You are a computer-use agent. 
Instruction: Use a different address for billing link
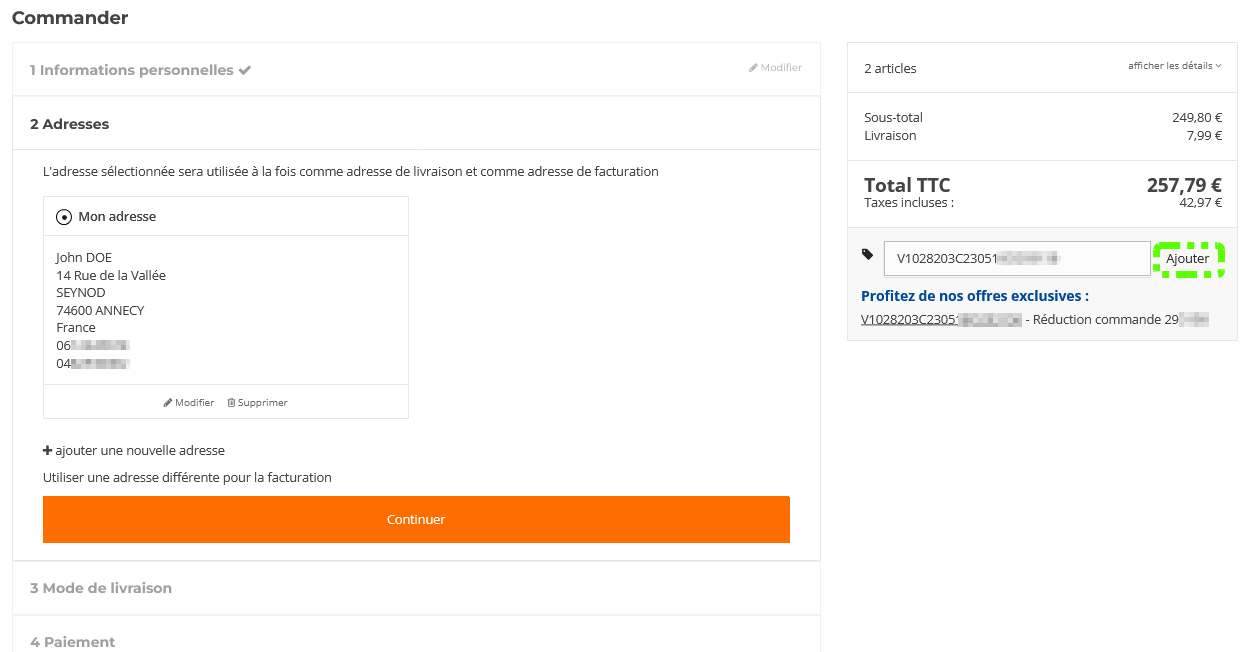pyautogui.click(x=187, y=478)
